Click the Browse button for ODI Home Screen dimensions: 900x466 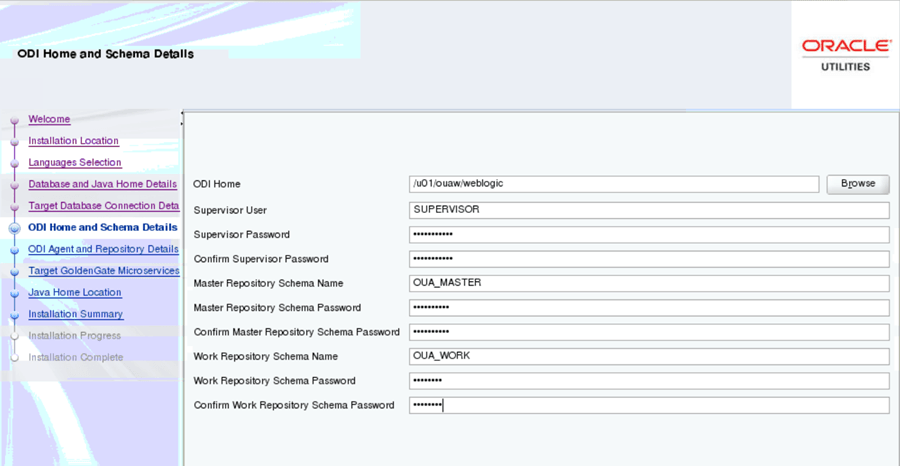858,184
